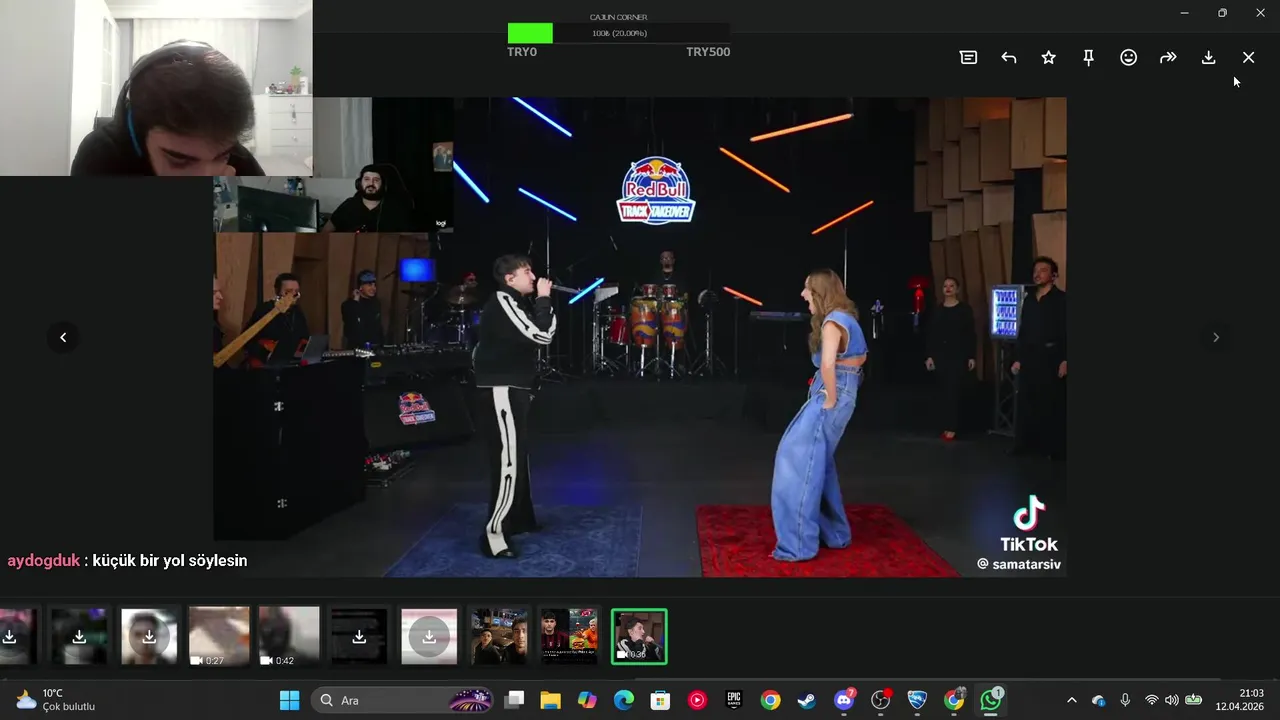Click the reply arrow icon

pos(1009,58)
